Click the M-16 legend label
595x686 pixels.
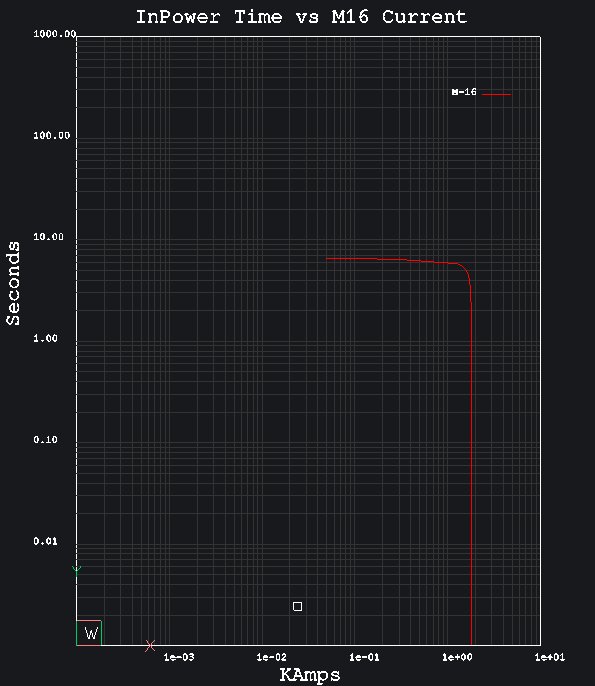point(464,92)
